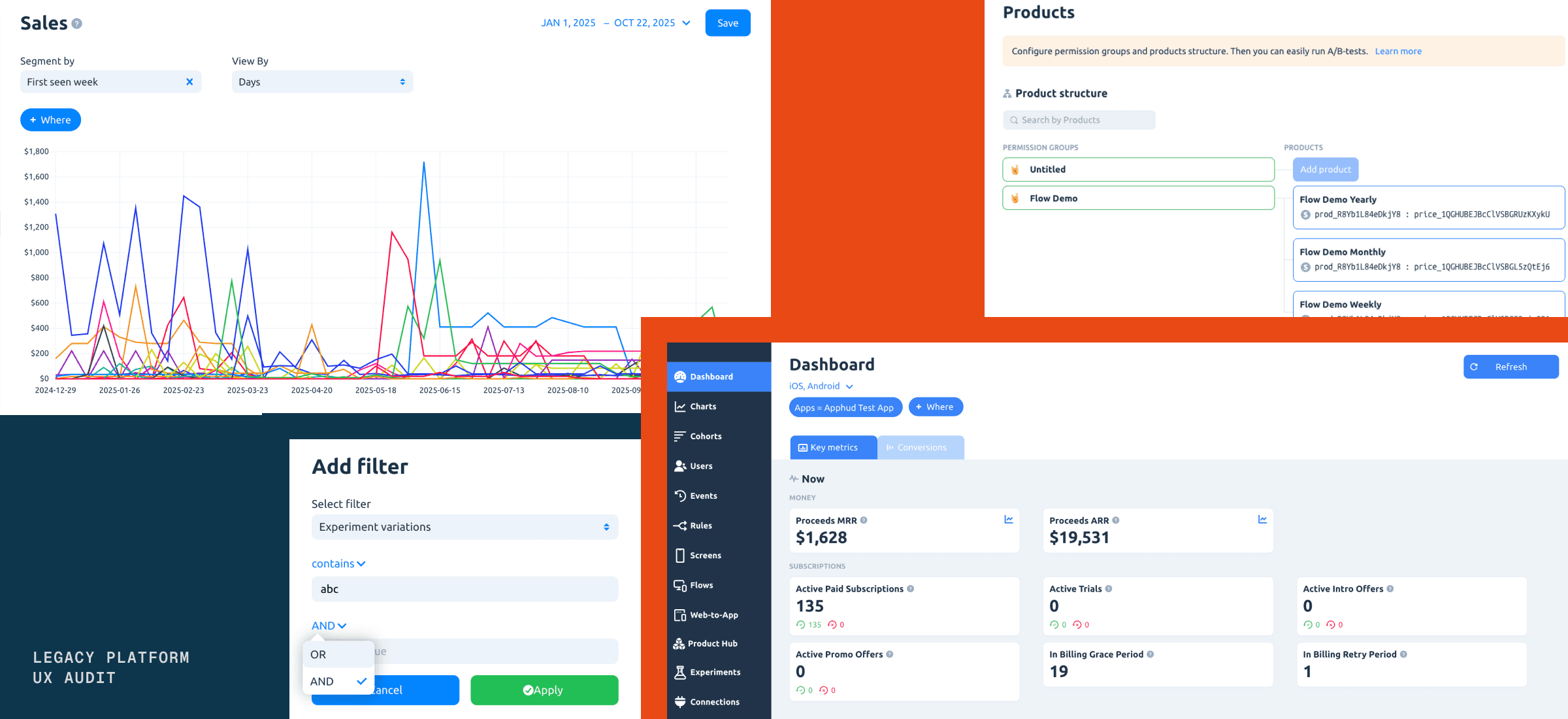
Task: Open Rules in the sidebar
Action: 719,526
